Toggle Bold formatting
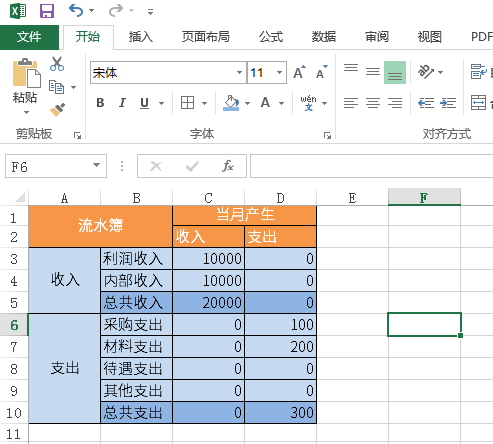Screen dimensions: 493x444 click(100, 103)
